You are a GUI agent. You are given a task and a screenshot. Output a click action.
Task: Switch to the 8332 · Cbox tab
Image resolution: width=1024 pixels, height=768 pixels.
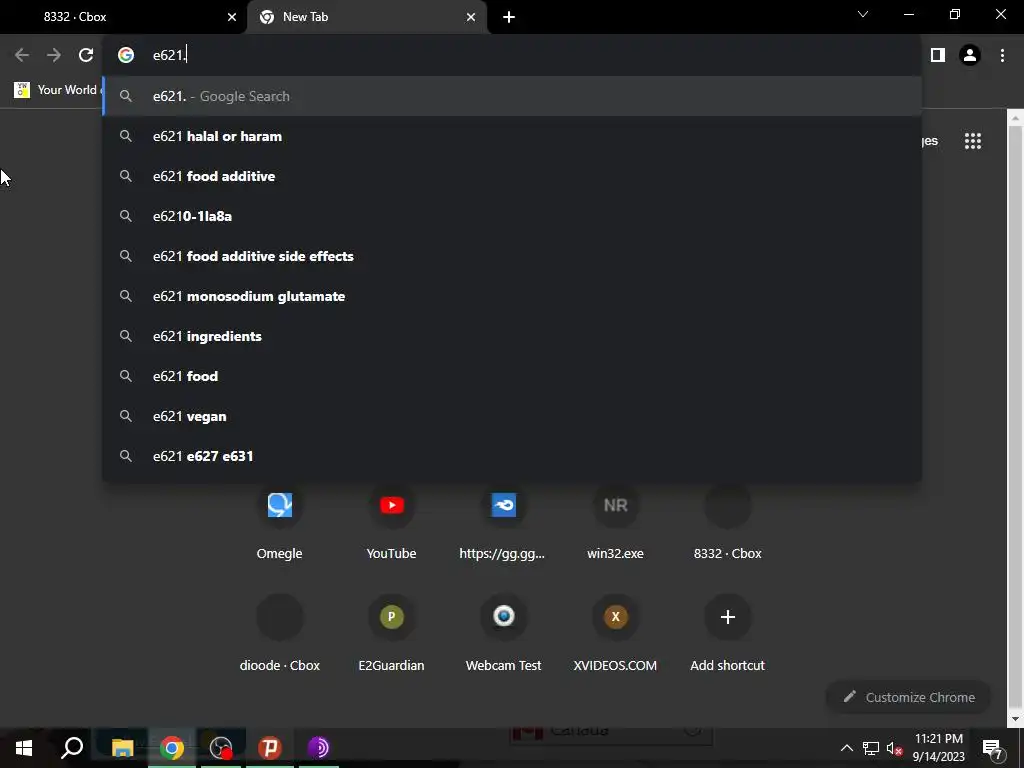tap(122, 17)
